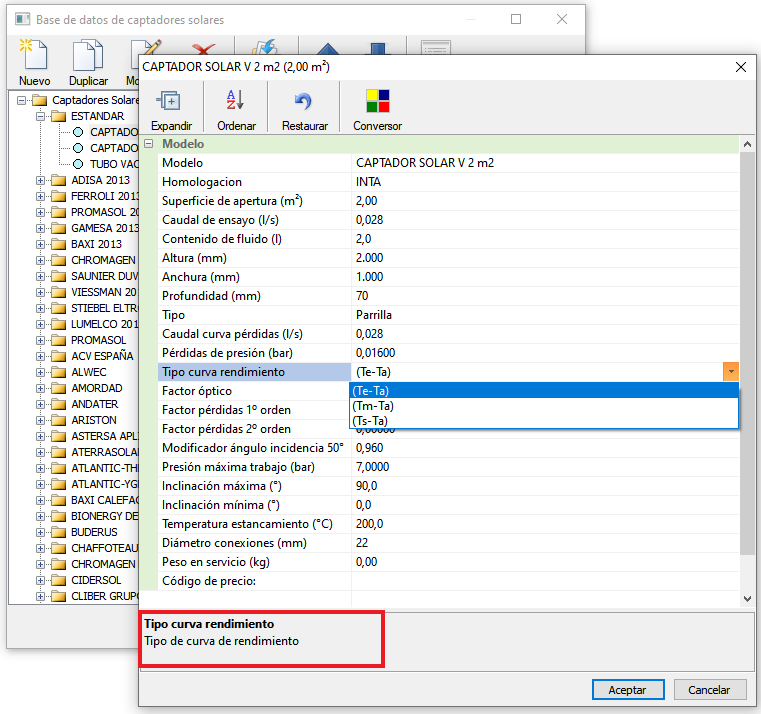Select the Inclinación máxima label

(222, 486)
